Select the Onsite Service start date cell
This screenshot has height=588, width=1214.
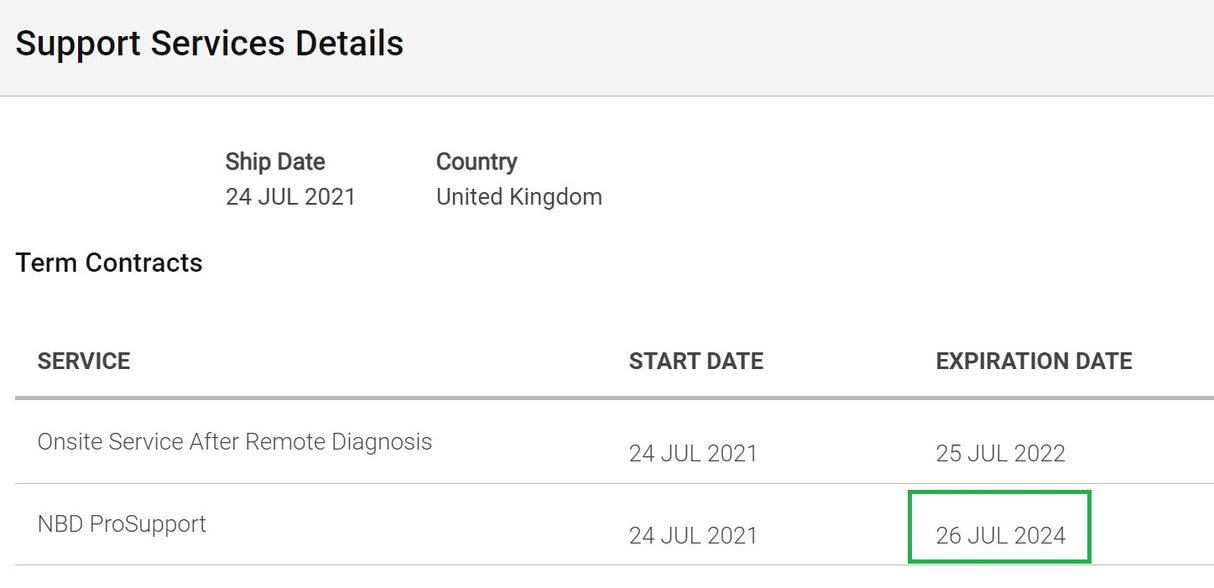(x=693, y=454)
